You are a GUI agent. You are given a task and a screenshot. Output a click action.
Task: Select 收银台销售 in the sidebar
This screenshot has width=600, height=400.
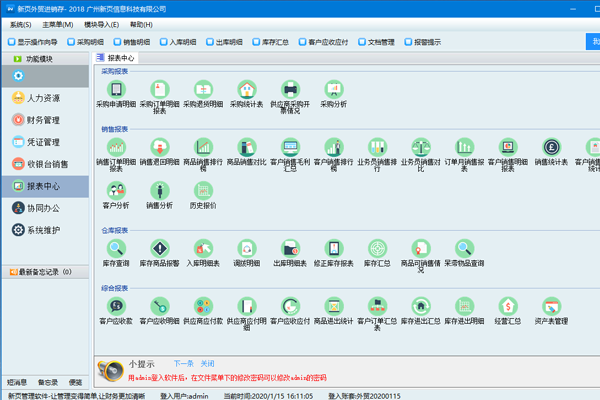(45, 164)
